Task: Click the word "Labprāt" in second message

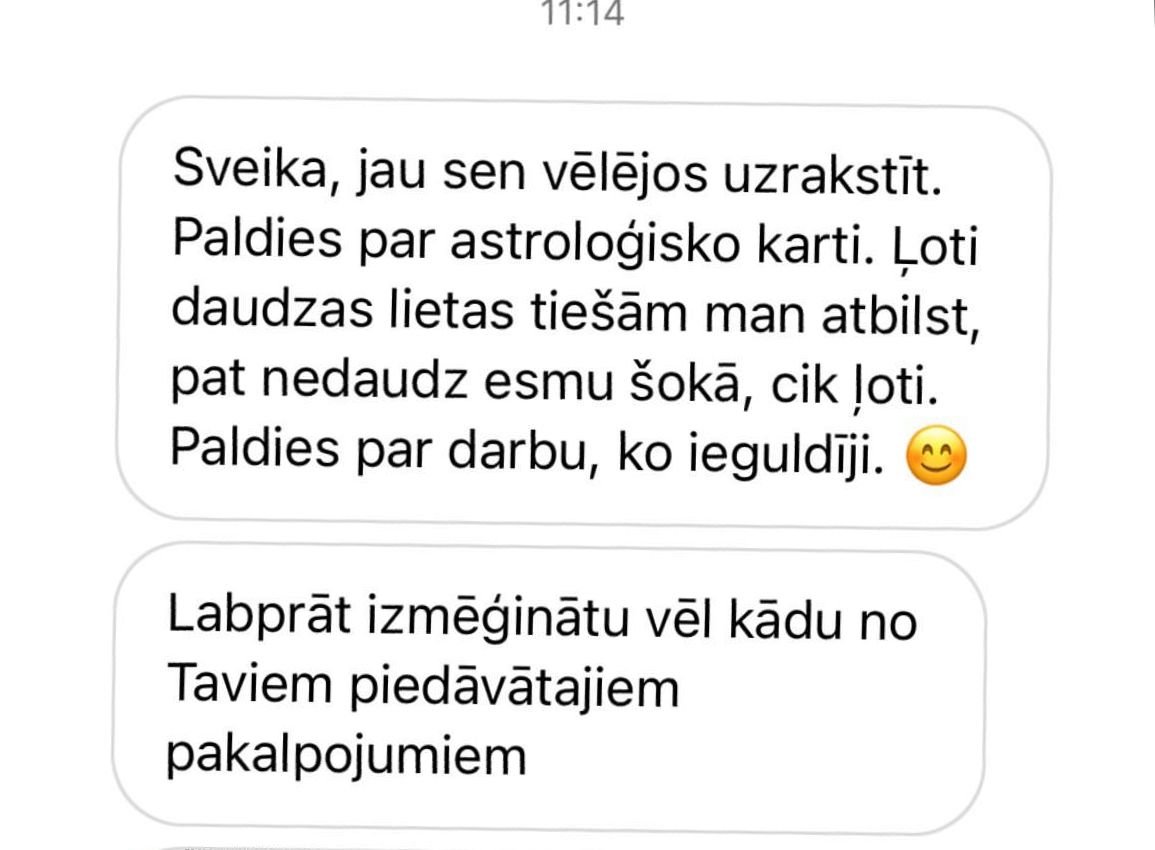Action: pos(259,617)
